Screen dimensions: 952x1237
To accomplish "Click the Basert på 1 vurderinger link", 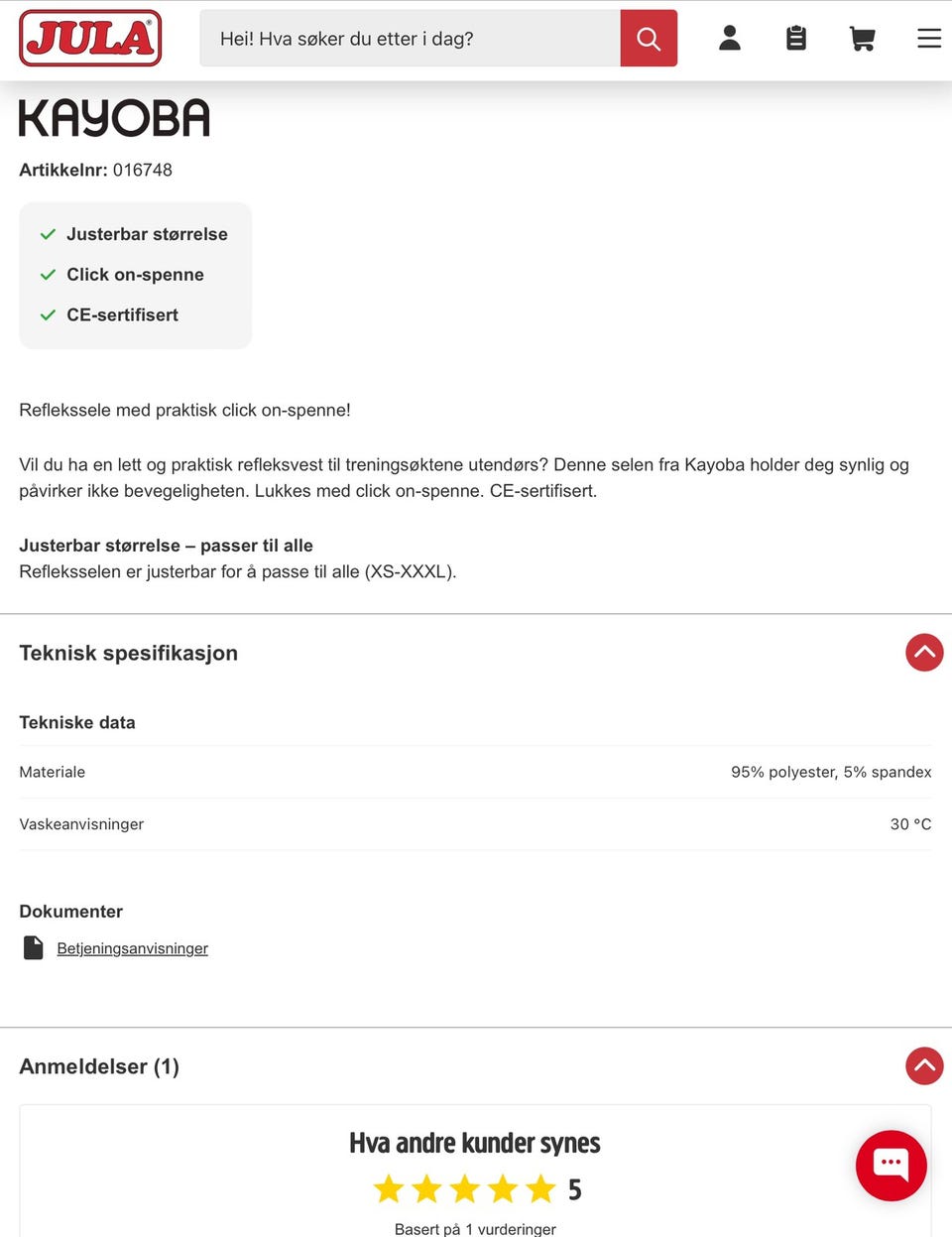I will tap(474, 1228).
